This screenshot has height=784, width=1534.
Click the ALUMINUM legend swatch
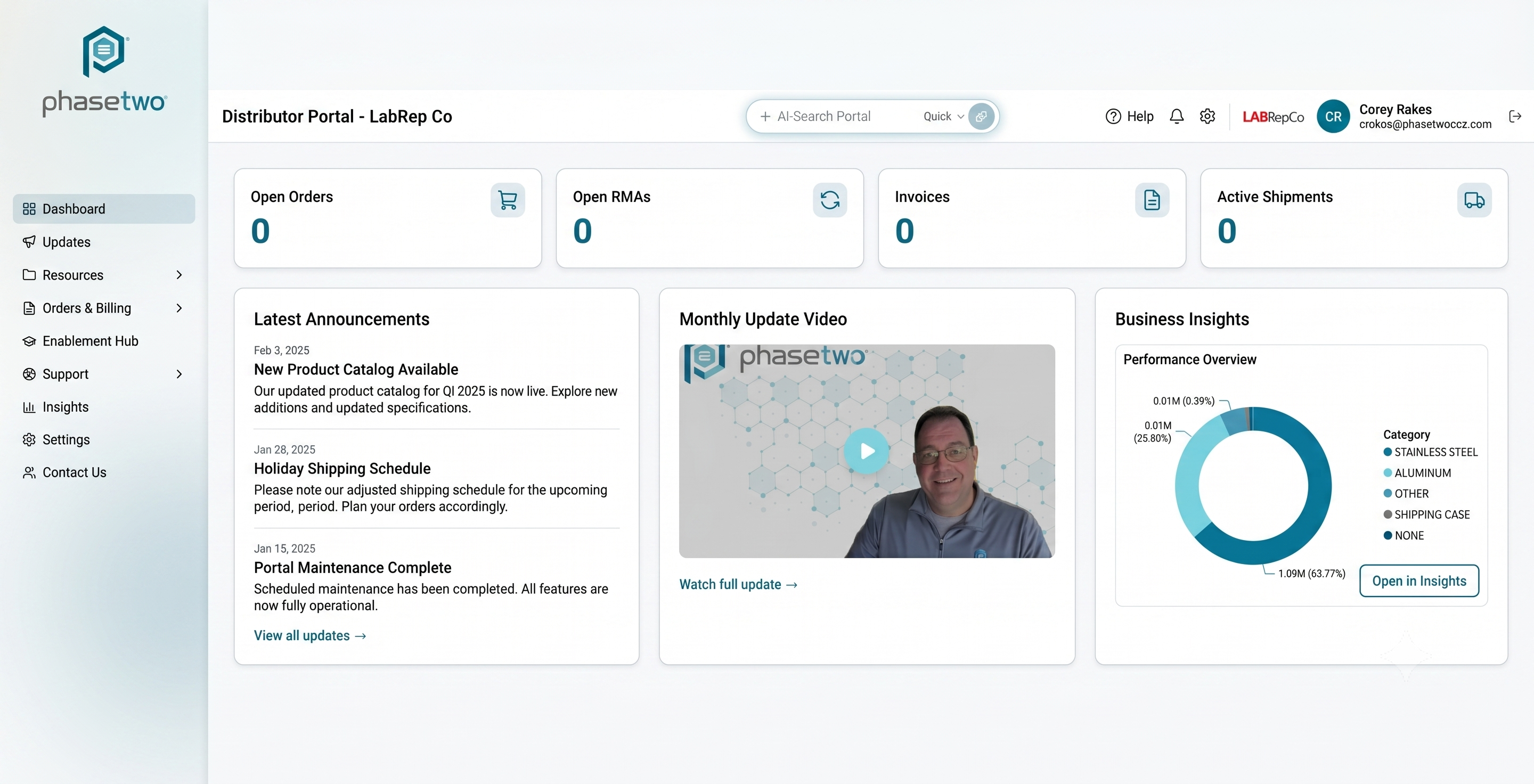(1388, 472)
